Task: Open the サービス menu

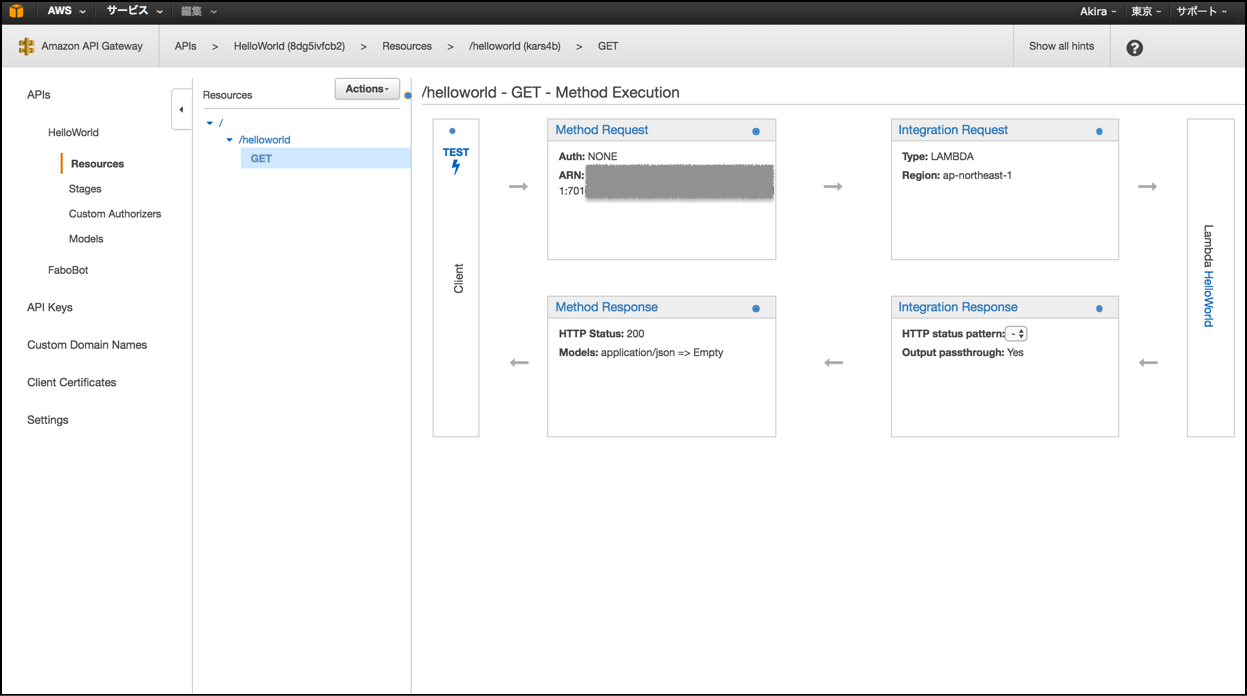Action: click(125, 11)
